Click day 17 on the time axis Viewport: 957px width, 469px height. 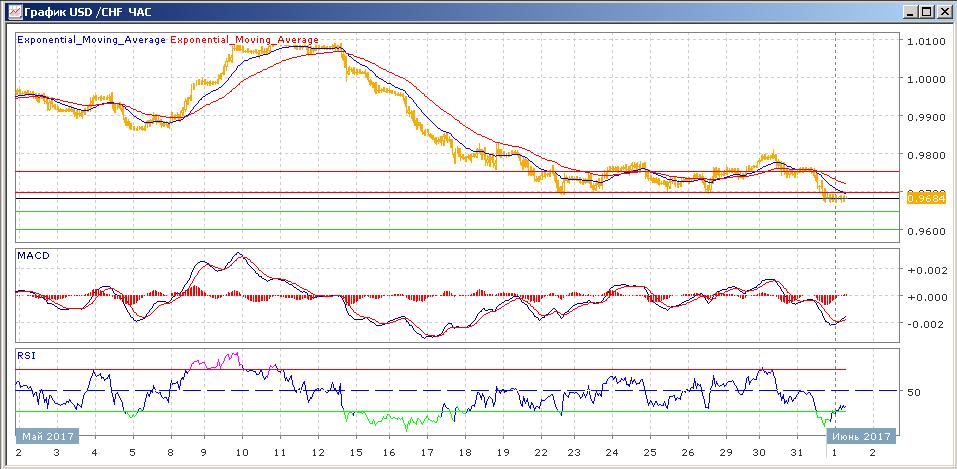pyautogui.click(x=427, y=453)
